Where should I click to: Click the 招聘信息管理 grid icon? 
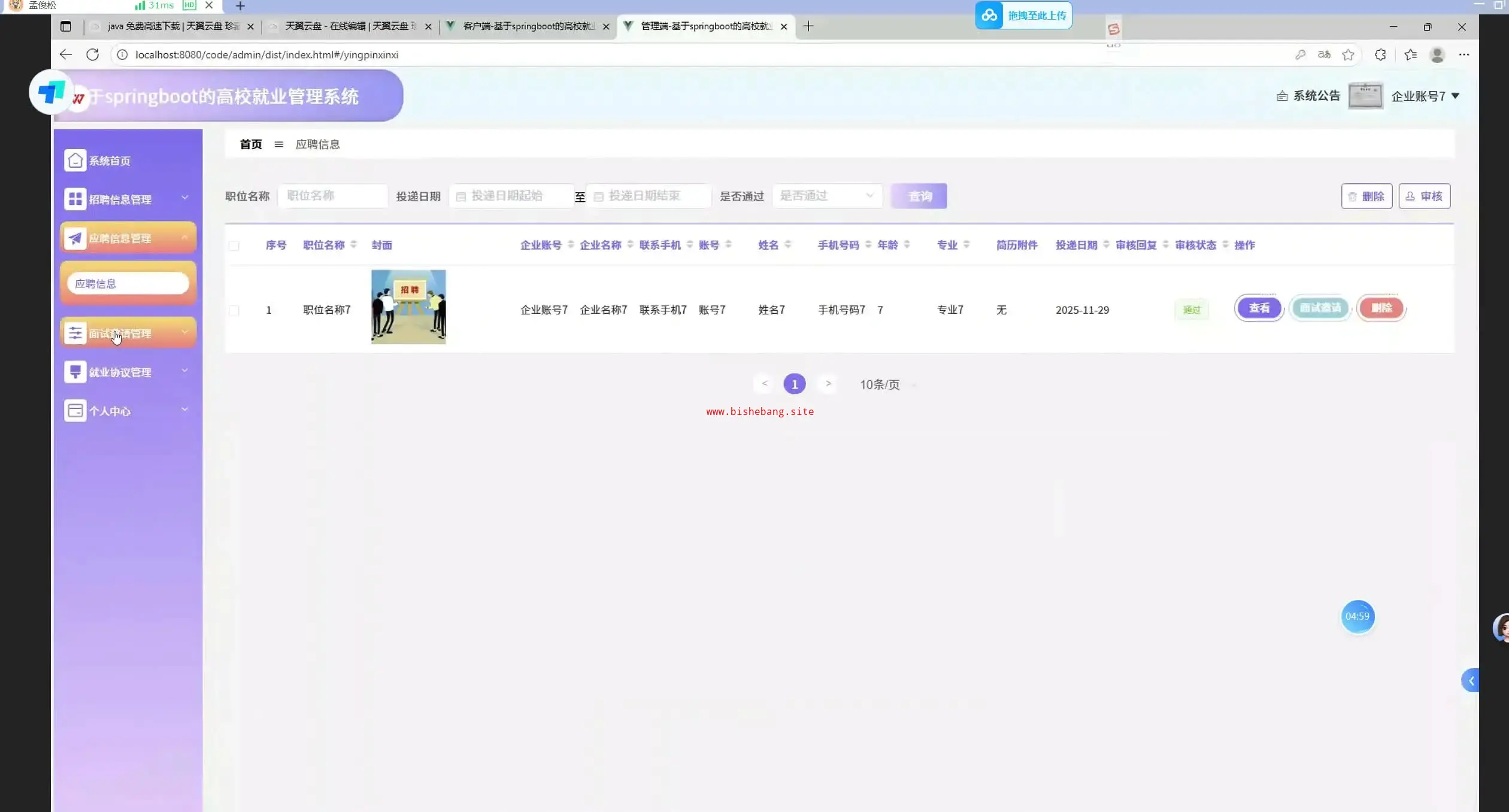click(75, 199)
